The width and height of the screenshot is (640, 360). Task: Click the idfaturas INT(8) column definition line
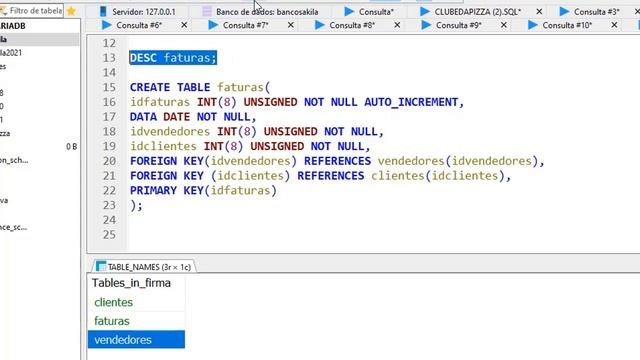[297, 102]
